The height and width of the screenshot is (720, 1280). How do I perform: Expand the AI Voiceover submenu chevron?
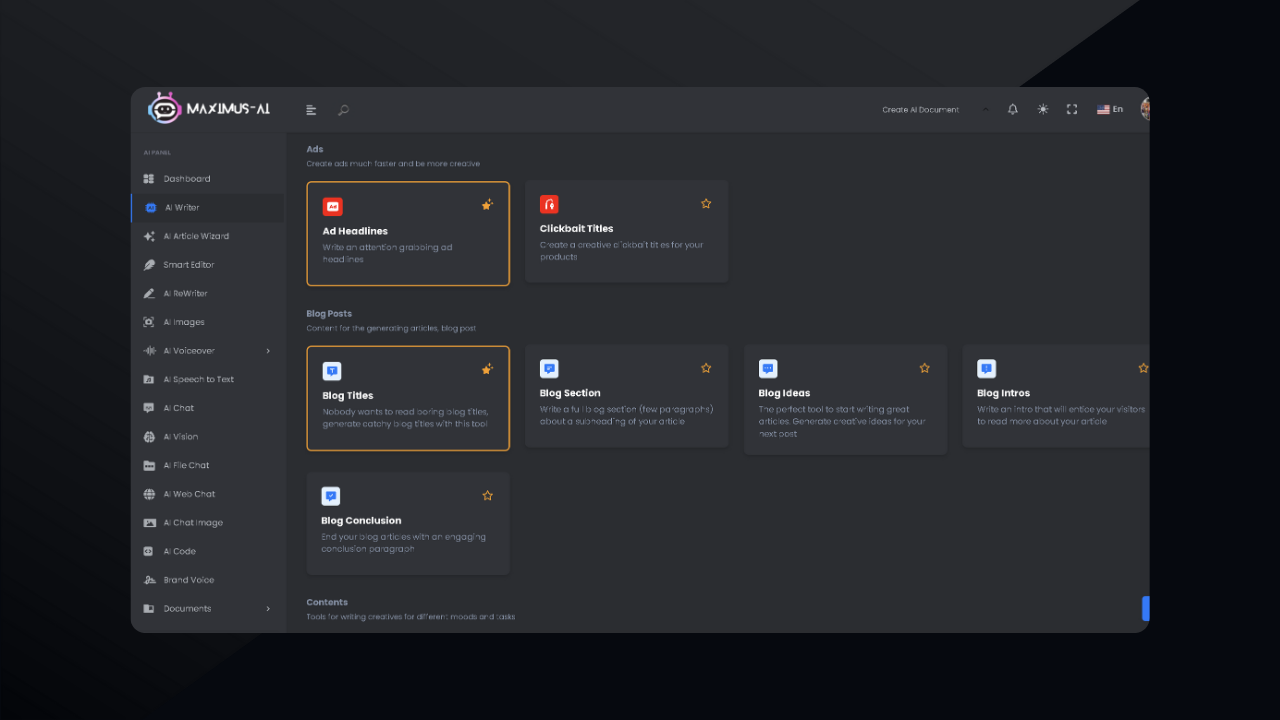[268, 351]
